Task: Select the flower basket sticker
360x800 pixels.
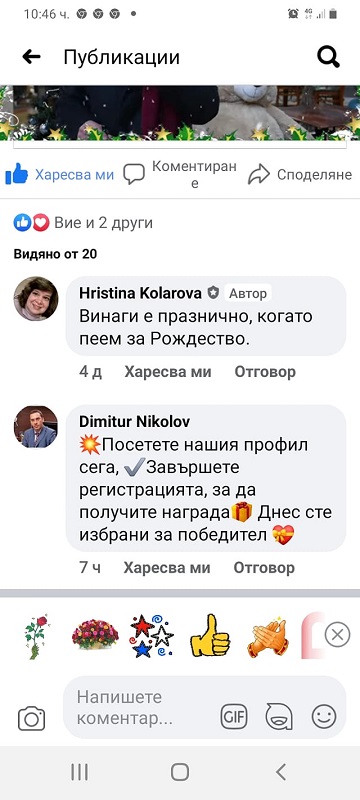Action: 95,635
